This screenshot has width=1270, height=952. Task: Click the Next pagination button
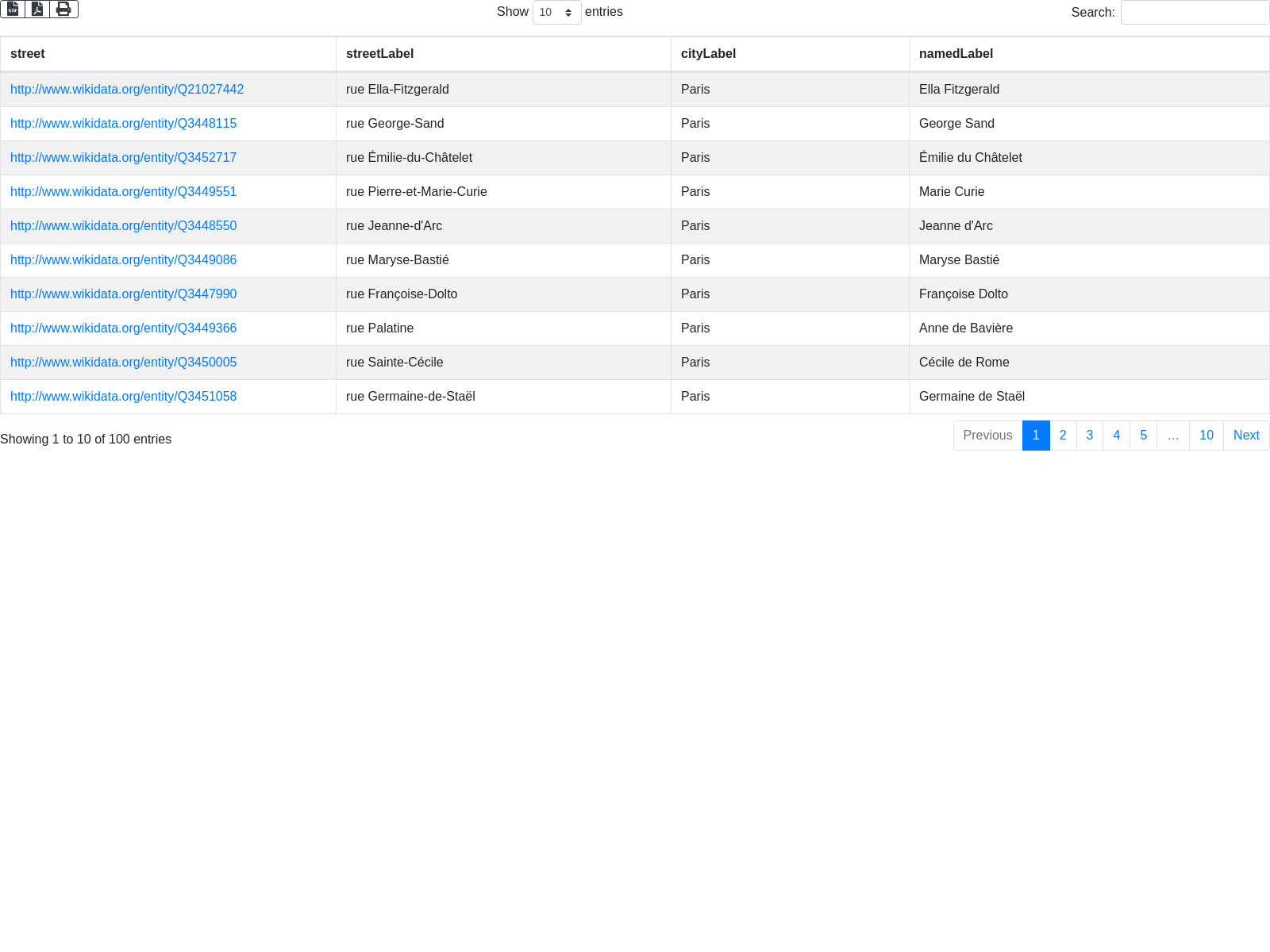pos(1245,436)
